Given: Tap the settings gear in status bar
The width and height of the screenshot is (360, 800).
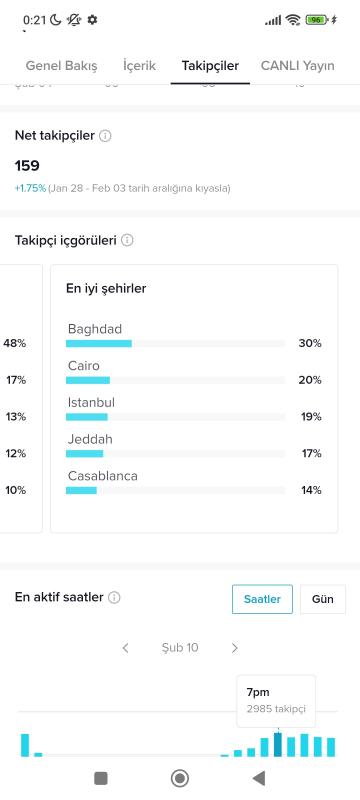Looking at the screenshot, I should tap(92, 20).
